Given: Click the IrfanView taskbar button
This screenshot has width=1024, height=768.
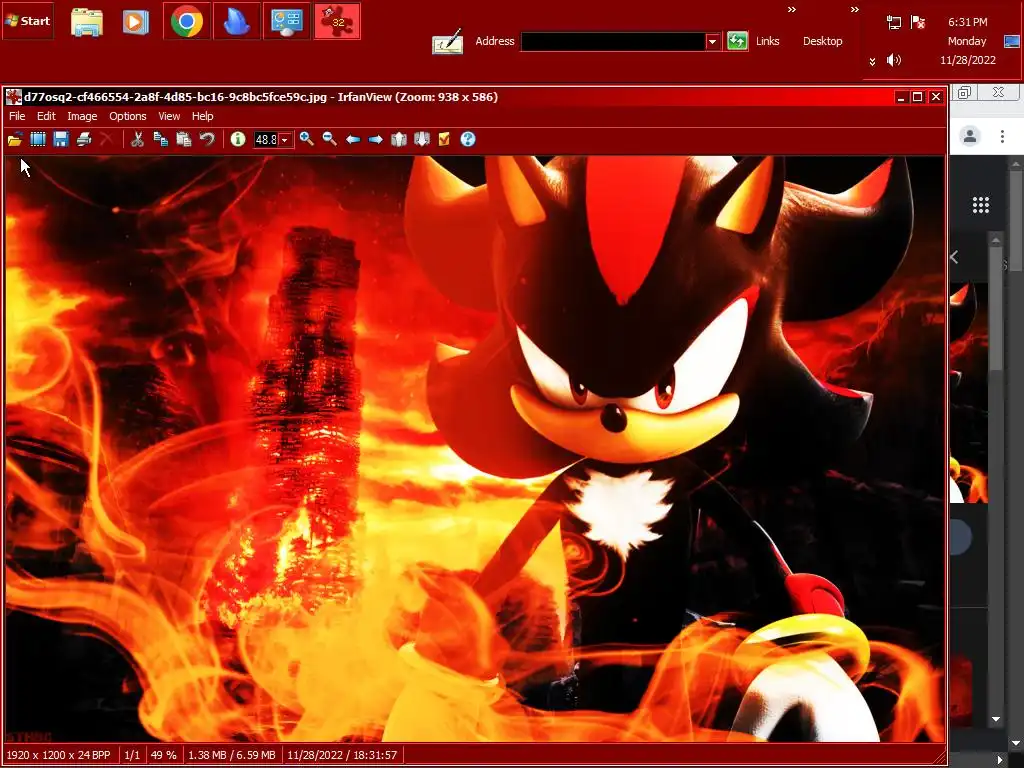Looking at the screenshot, I should coord(337,22).
